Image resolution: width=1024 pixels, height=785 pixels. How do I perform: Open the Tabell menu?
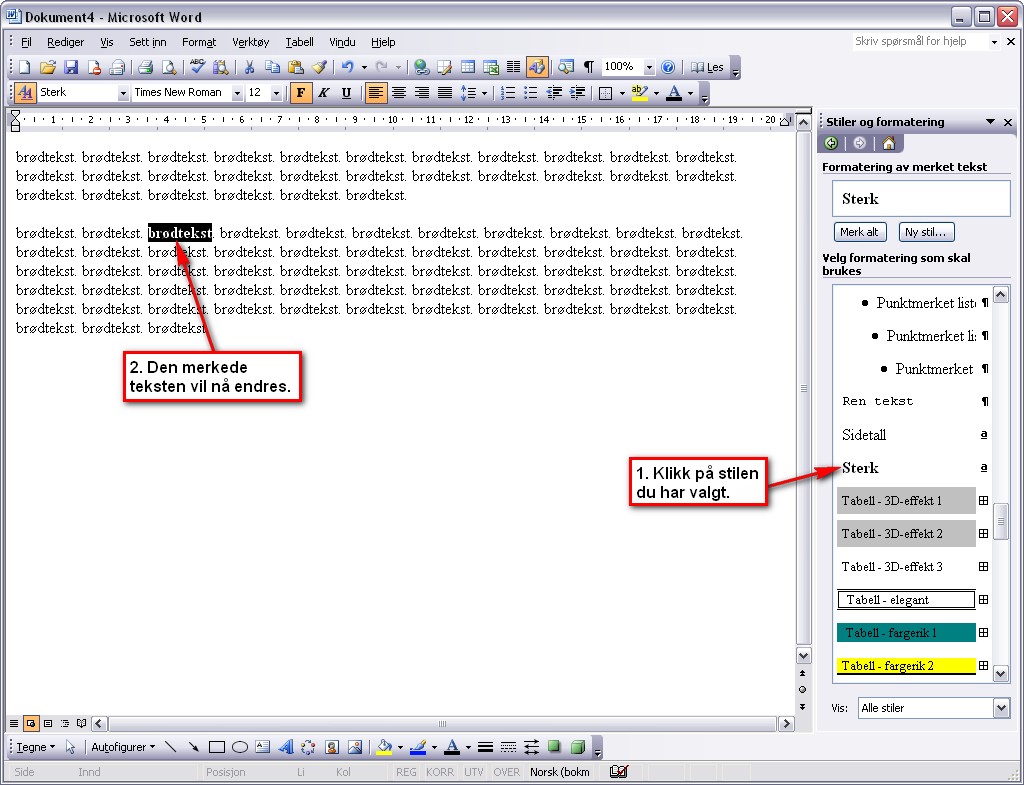299,42
